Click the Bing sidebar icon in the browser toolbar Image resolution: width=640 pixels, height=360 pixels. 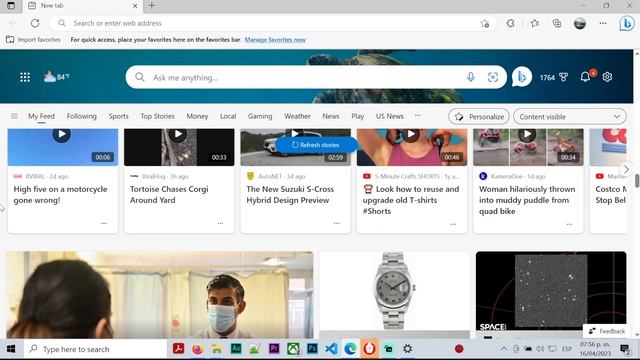627,23
